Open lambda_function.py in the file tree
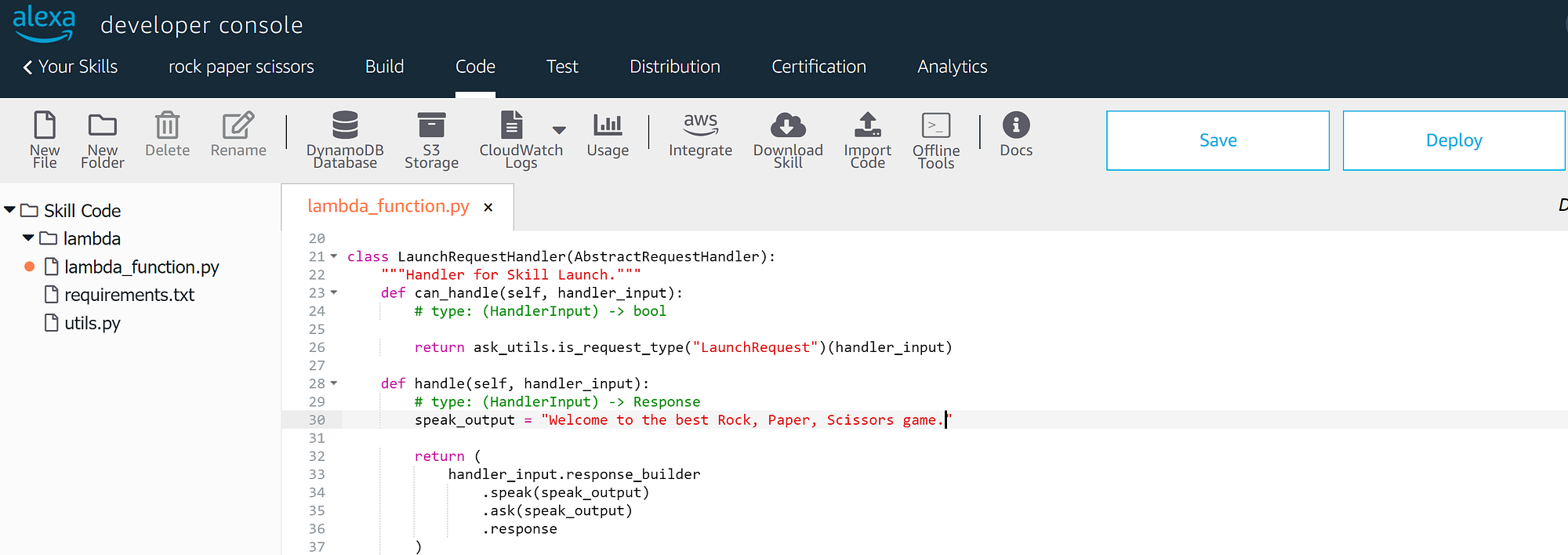The image size is (1568, 555). (x=141, y=267)
